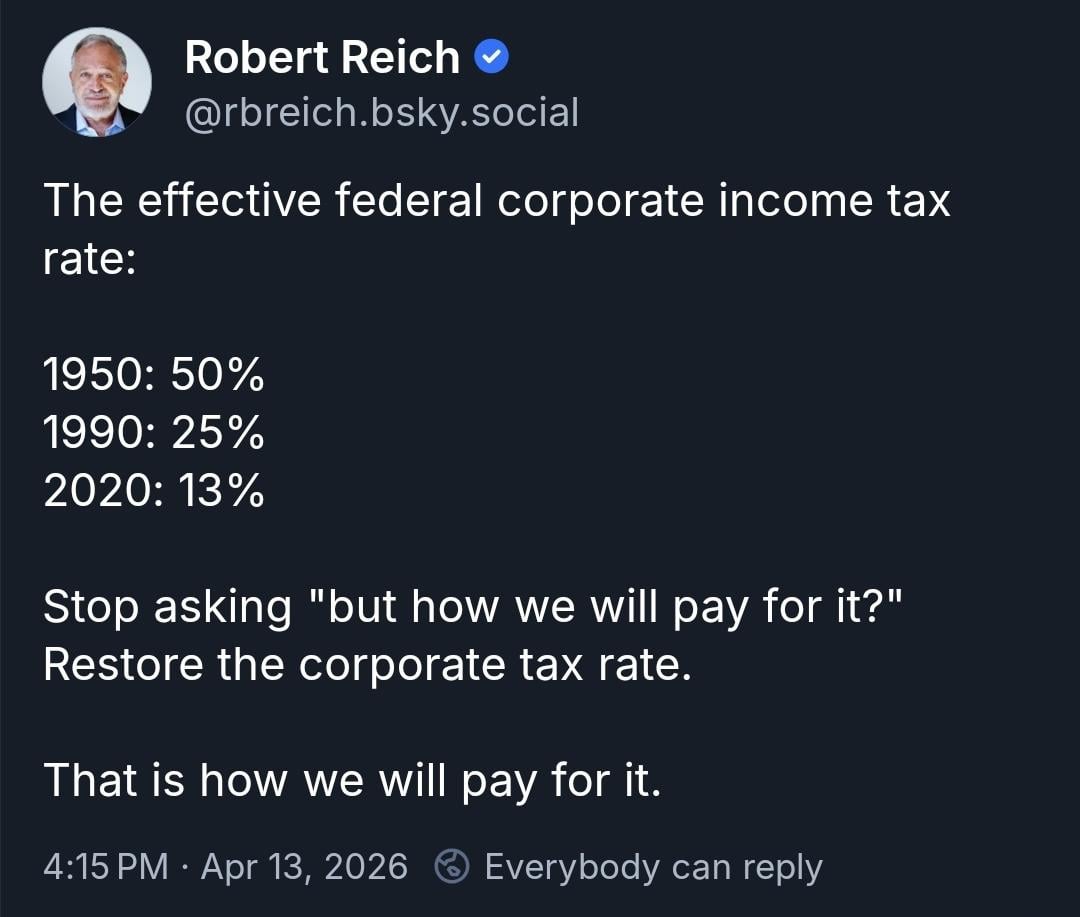This screenshot has height=917, width=1080.
Task: Click the word "reply" in the footer
Action: [787, 866]
